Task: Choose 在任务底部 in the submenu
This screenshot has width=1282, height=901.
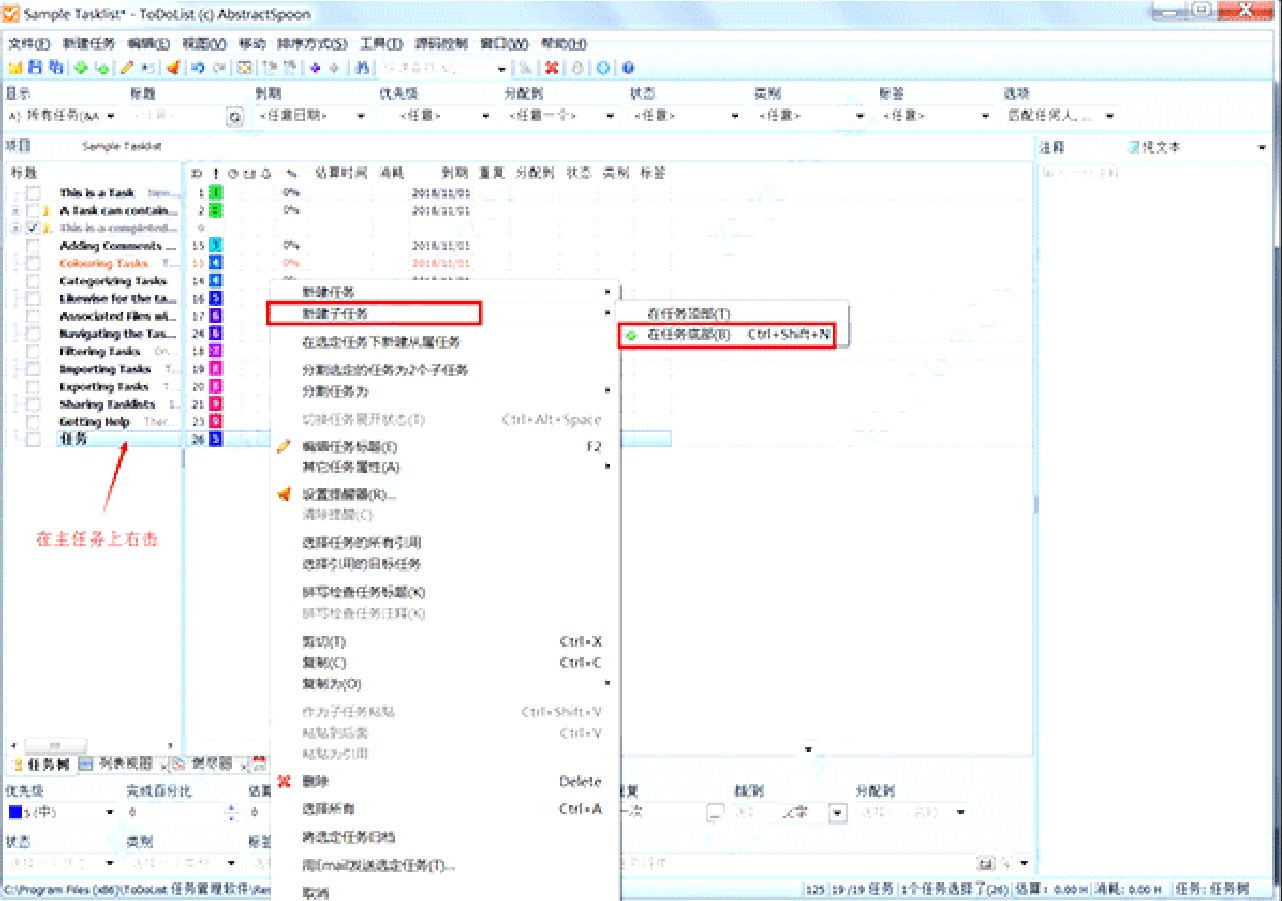Action: coord(726,335)
